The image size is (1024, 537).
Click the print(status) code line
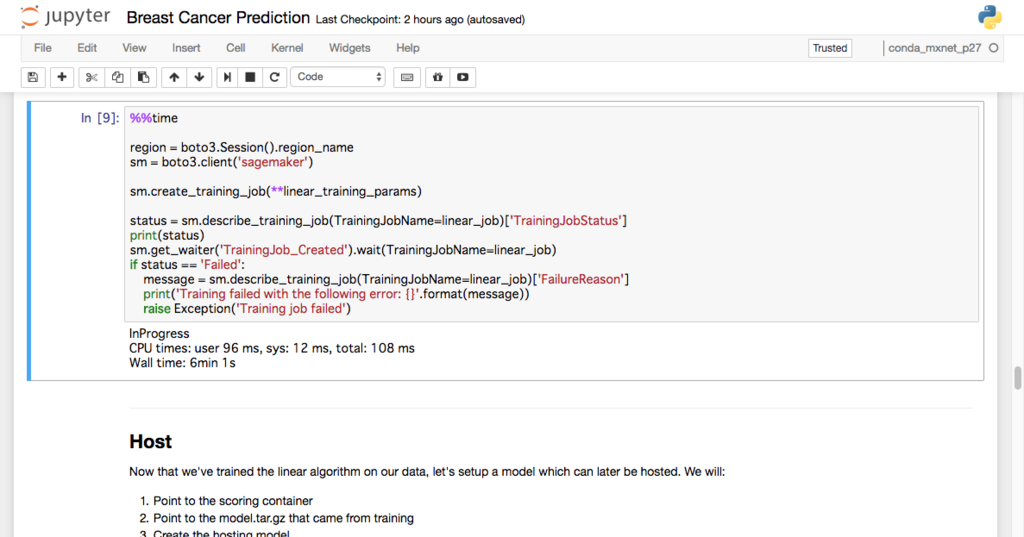167,235
